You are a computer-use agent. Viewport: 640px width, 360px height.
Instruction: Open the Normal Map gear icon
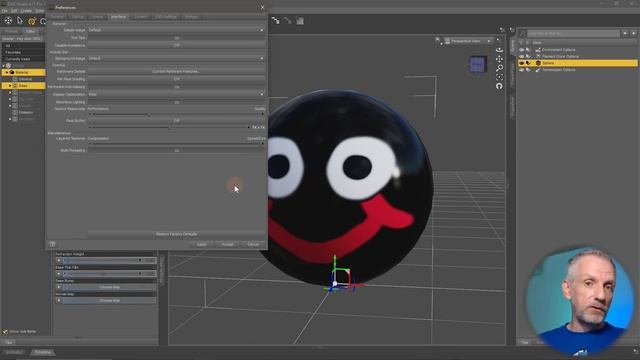click(x=154, y=294)
